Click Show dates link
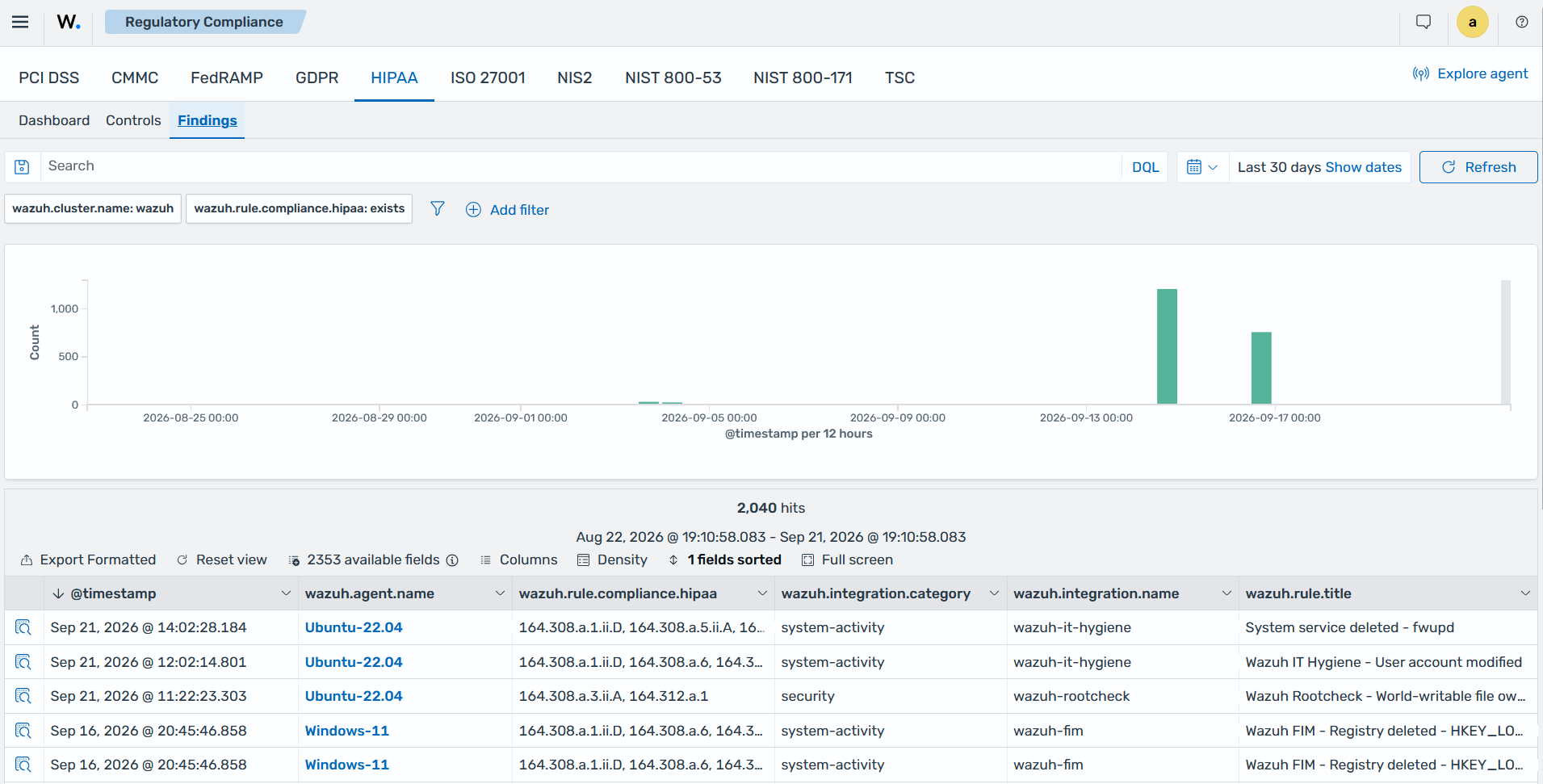The image size is (1543, 784). point(1363,167)
